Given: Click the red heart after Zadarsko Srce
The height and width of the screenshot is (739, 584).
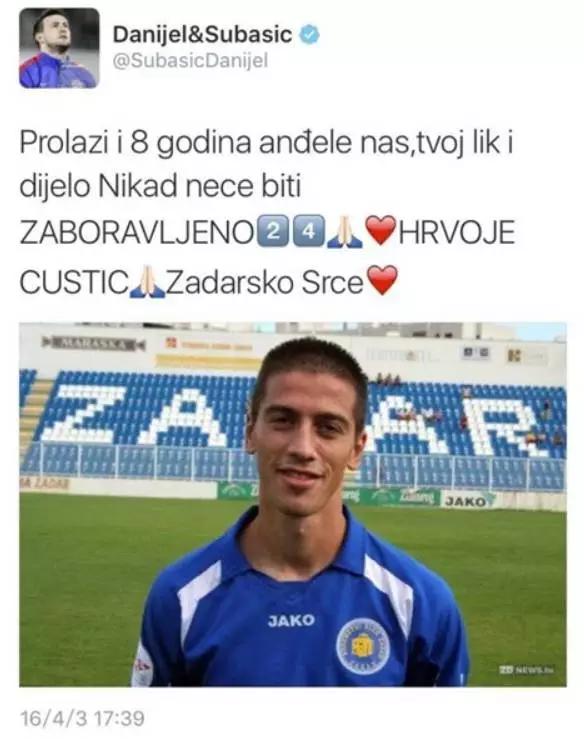Looking at the screenshot, I should point(382,280).
